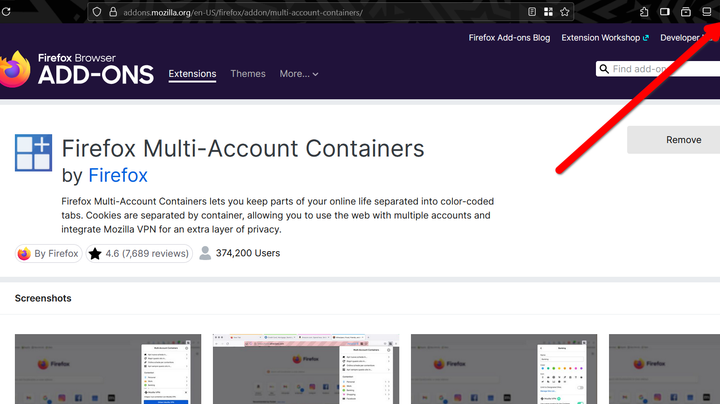Toggle the sidebar toolbar icon
The width and height of the screenshot is (720, 404).
coord(664,12)
